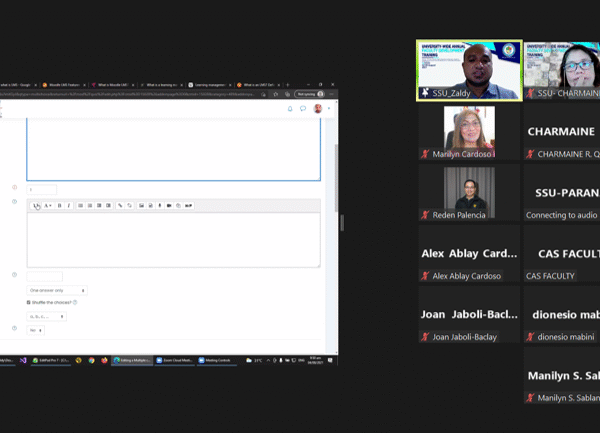
Task: Select CAS FACULTY participant tile
Action: pyautogui.click(x=562, y=254)
